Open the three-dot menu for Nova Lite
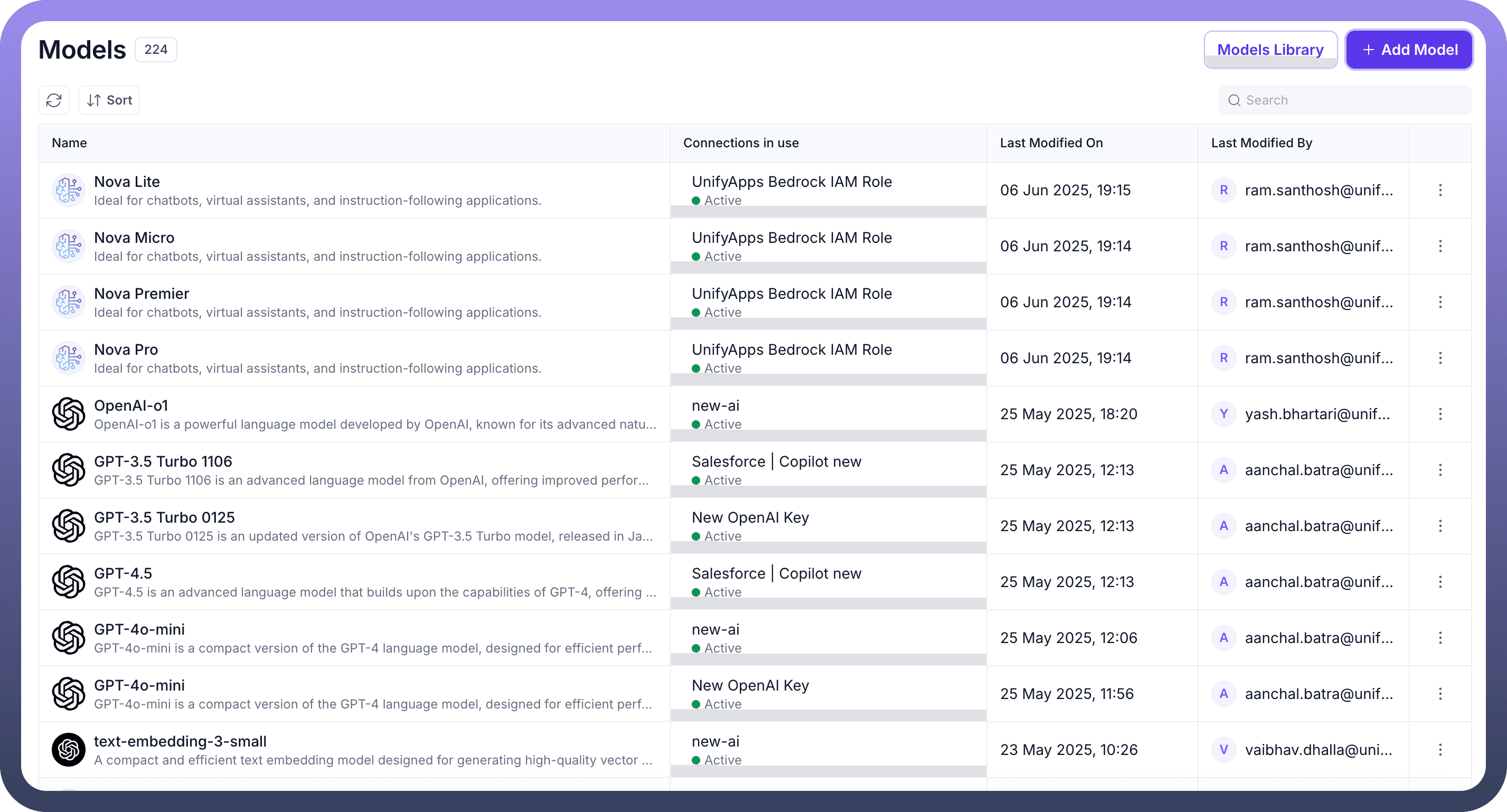The width and height of the screenshot is (1507, 812). pos(1440,190)
